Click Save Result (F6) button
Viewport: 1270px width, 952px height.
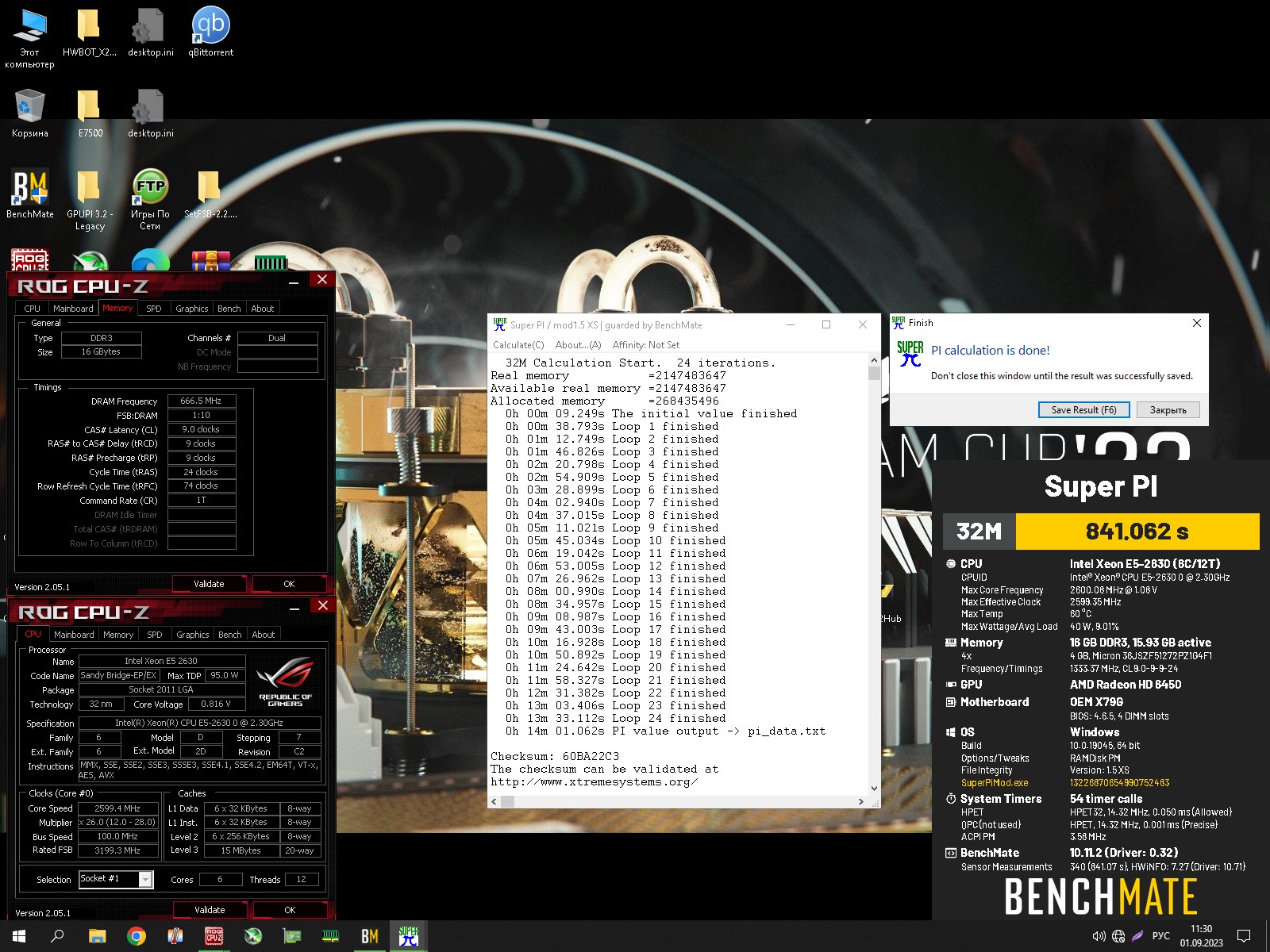click(x=1083, y=410)
